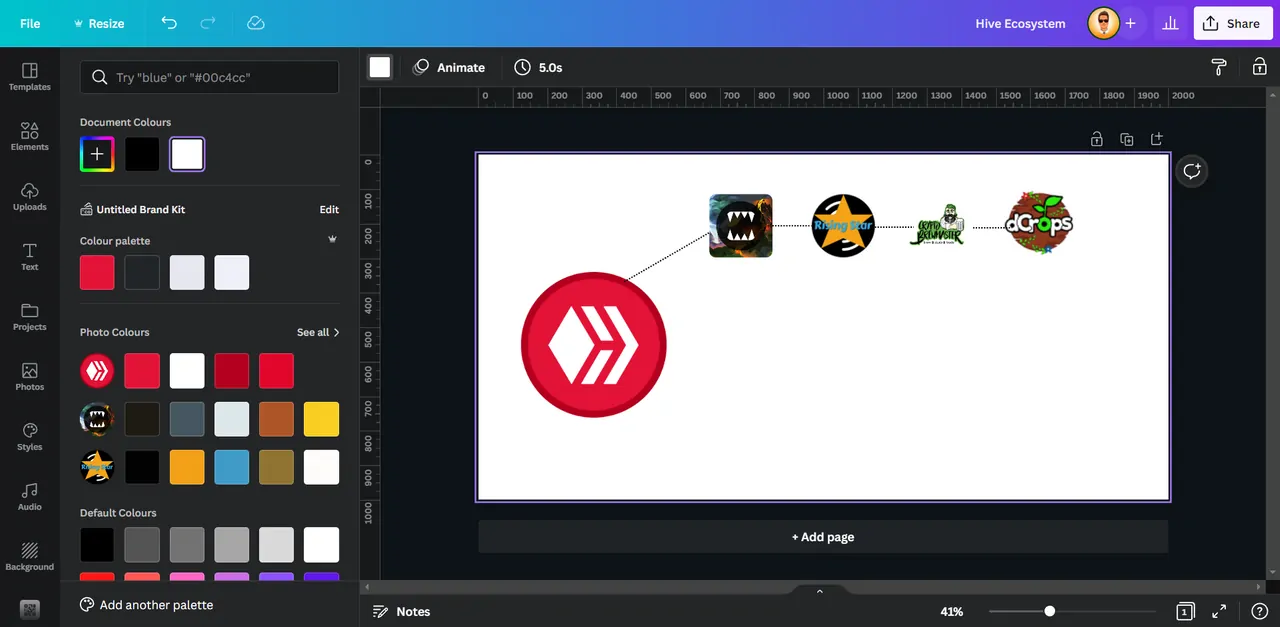
Task: Click the Undo arrow
Action: 169,23
